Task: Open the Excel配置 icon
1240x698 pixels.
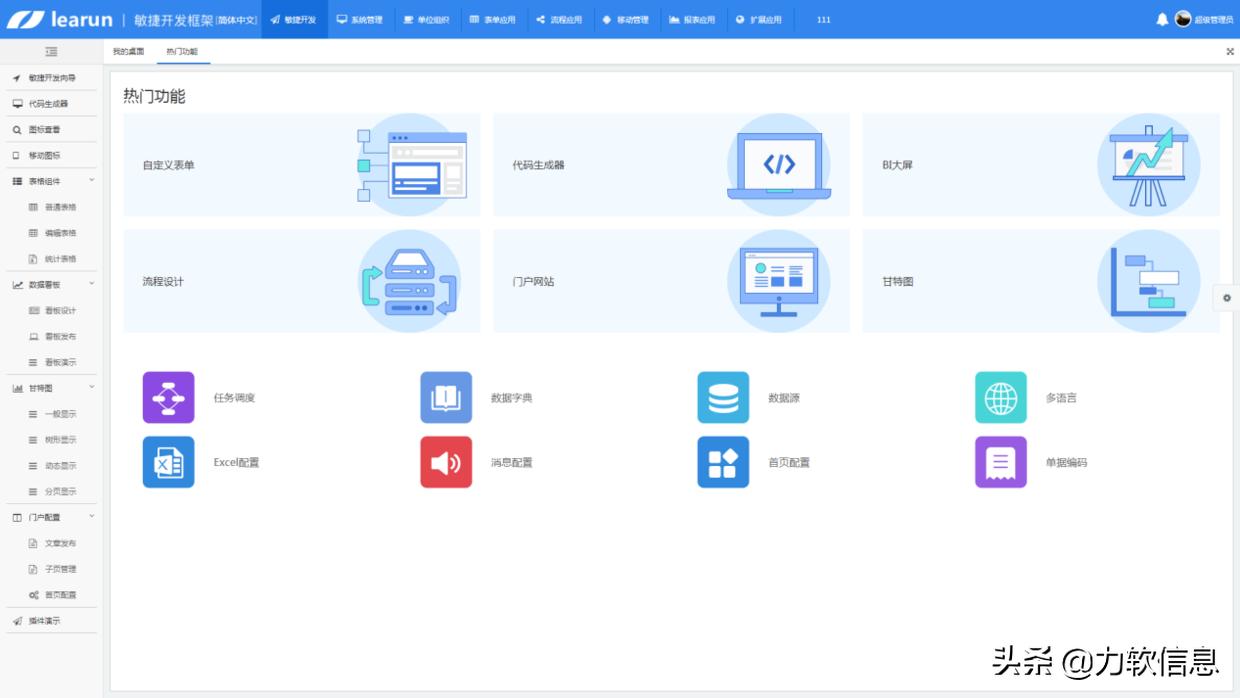Action: click(x=167, y=462)
